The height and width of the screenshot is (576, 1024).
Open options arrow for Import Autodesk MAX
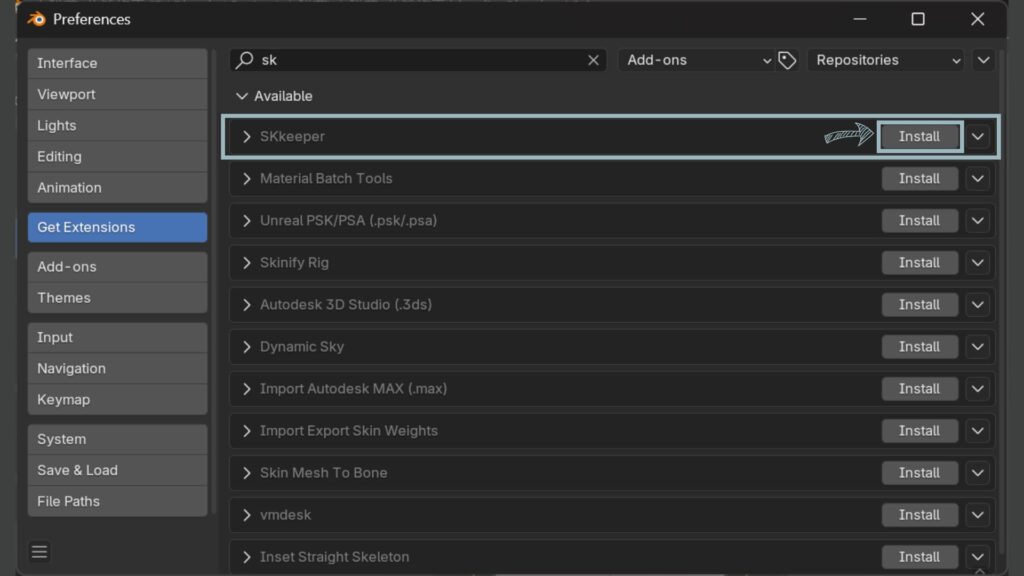(978, 389)
